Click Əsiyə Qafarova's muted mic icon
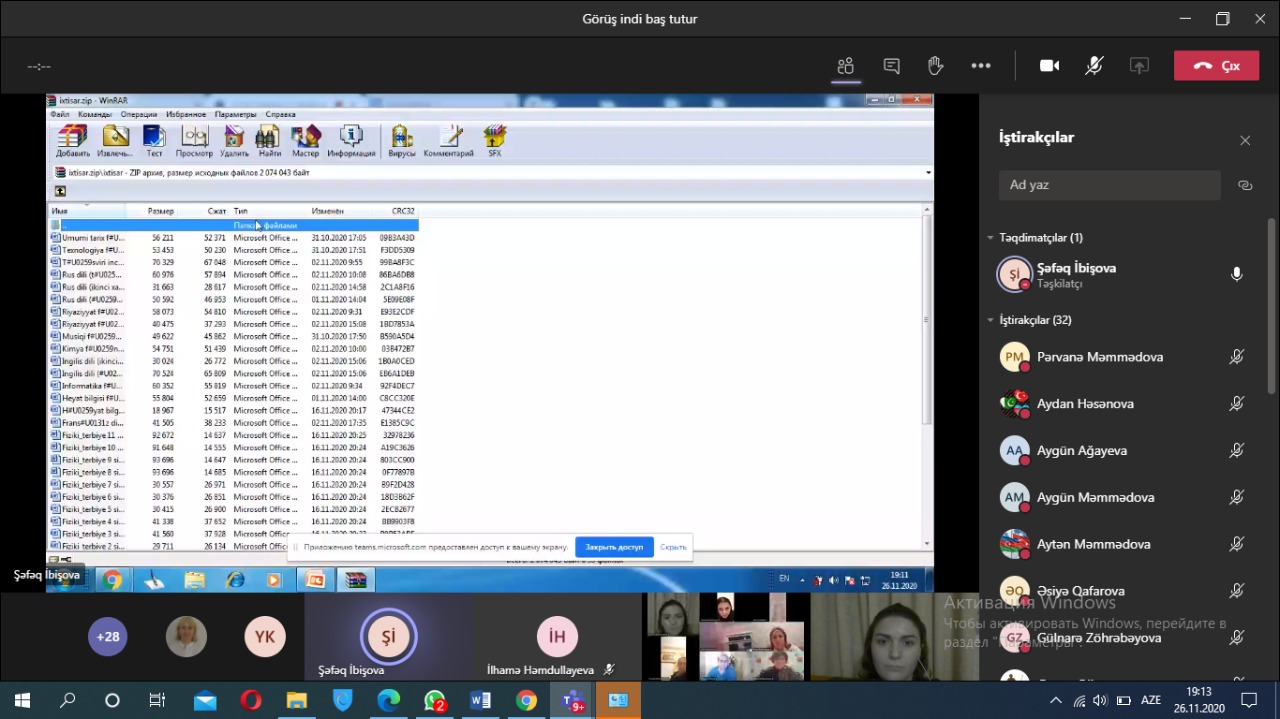The height and width of the screenshot is (719, 1280). tap(1237, 591)
